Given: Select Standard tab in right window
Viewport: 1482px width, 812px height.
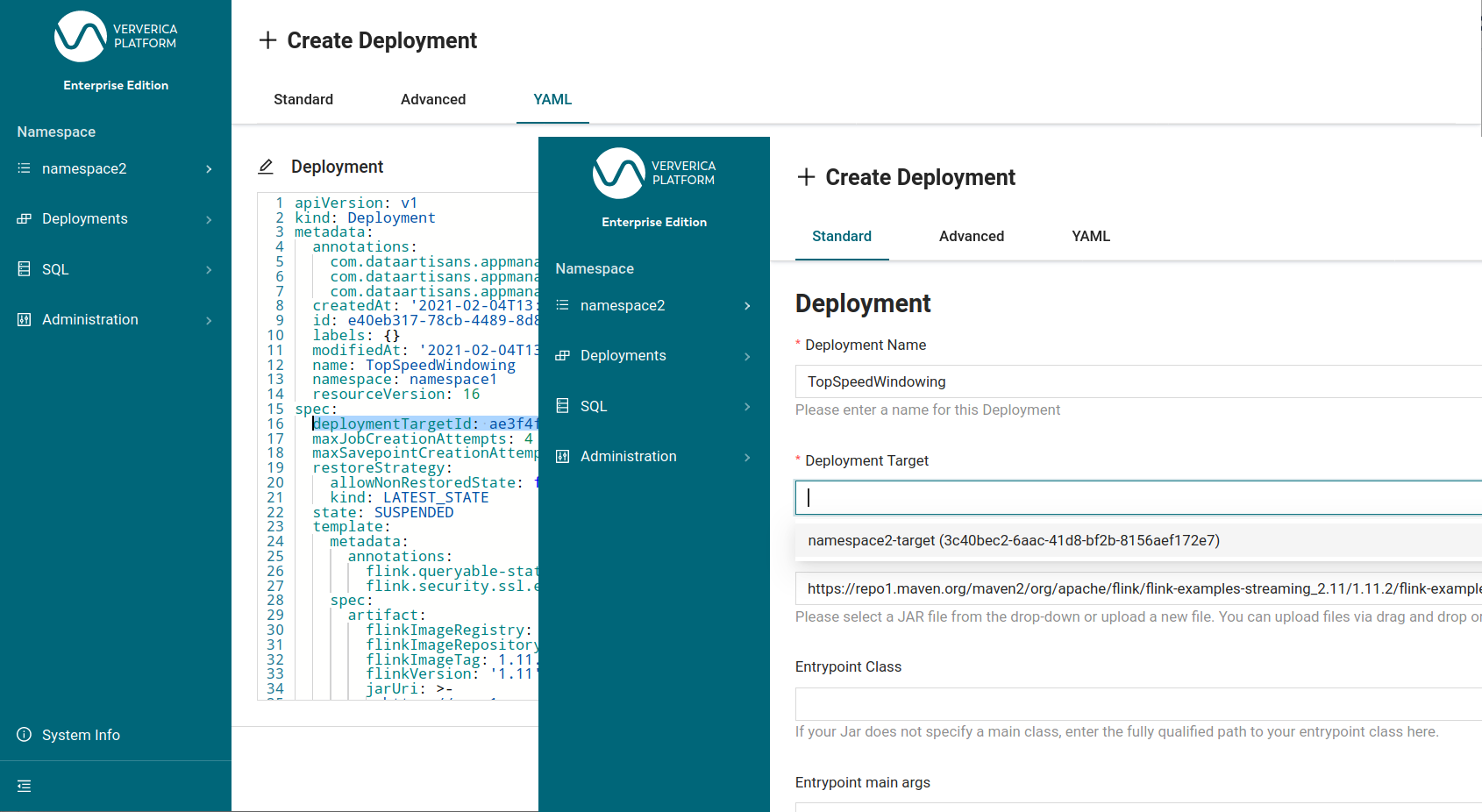Looking at the screenshot, I should point(842,236).
